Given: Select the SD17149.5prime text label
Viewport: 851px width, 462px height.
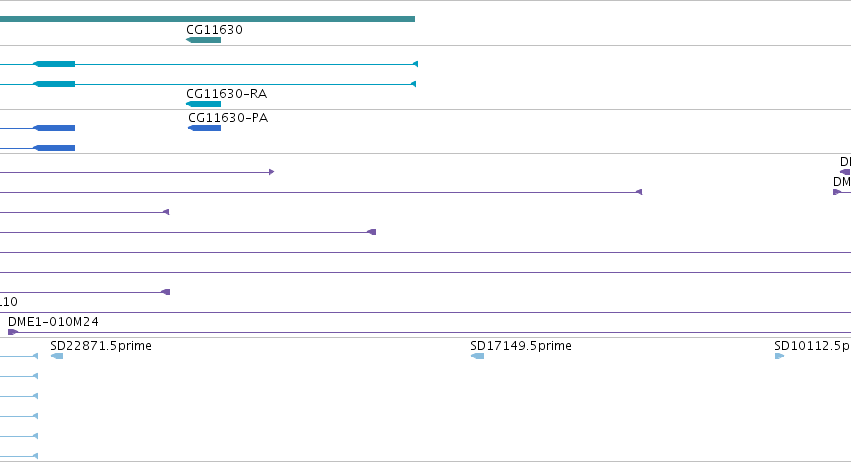Looking at the screenshot, I should [x=521, y=346].
